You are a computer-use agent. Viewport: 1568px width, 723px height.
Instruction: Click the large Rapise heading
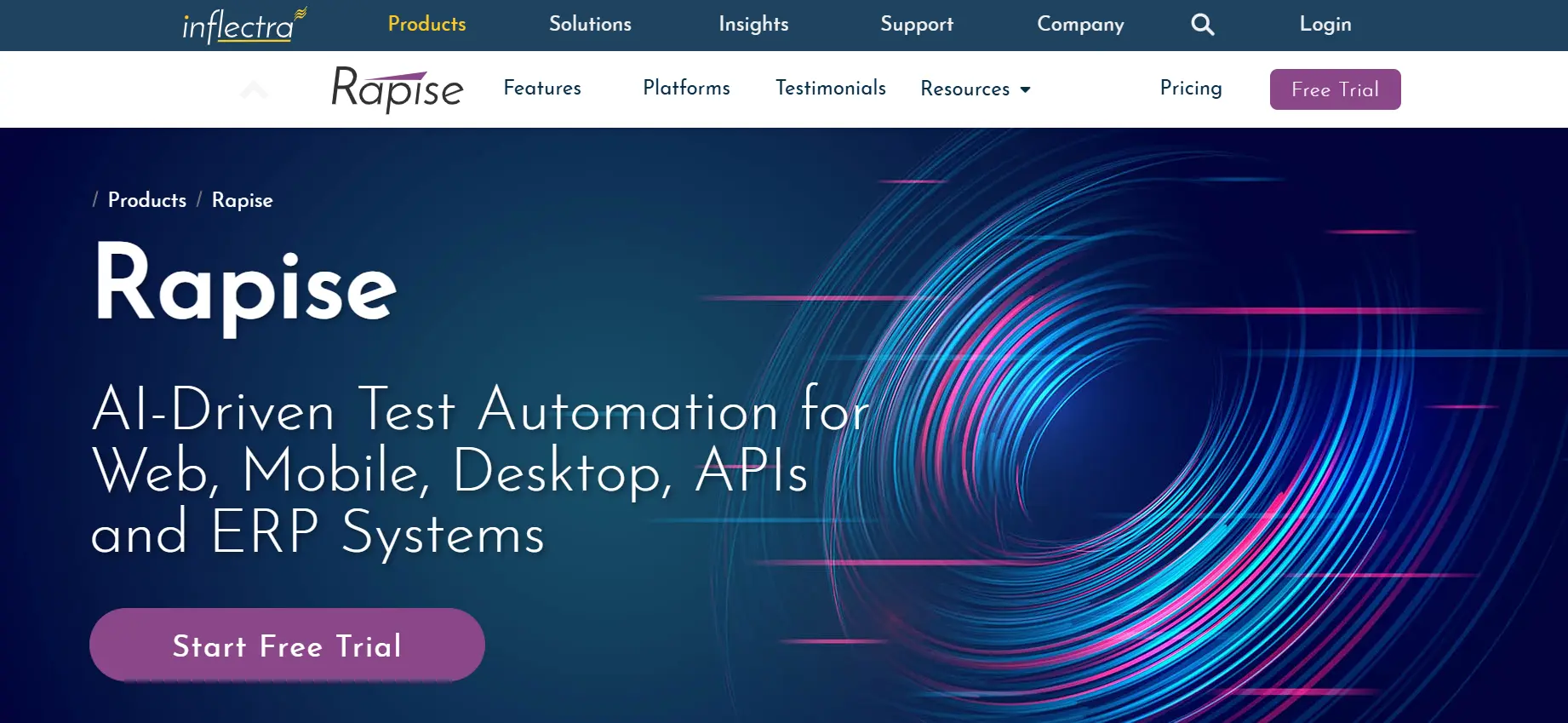click(x=245, y=288)
